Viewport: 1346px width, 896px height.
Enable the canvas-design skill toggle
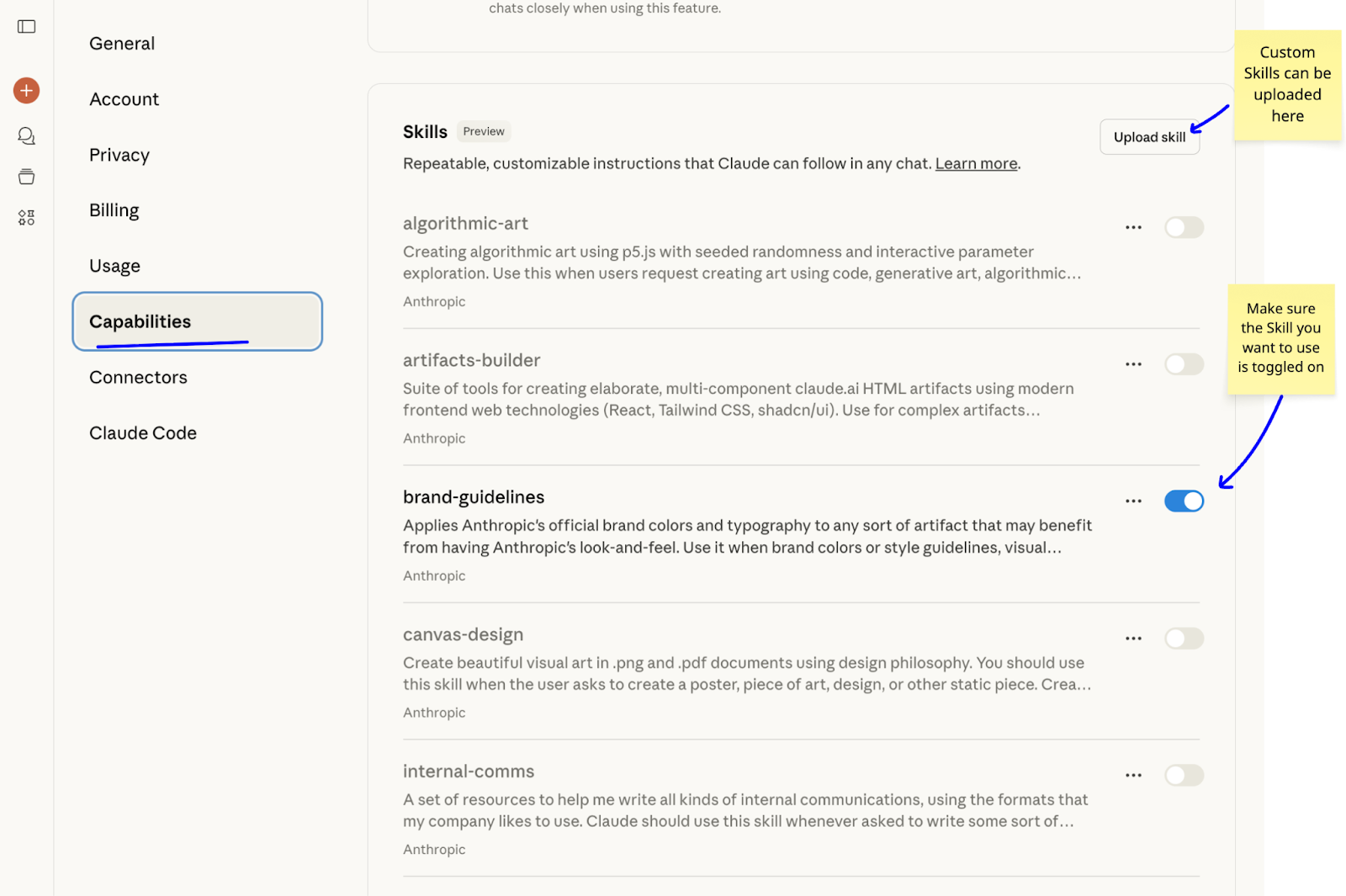point(1184,639)
